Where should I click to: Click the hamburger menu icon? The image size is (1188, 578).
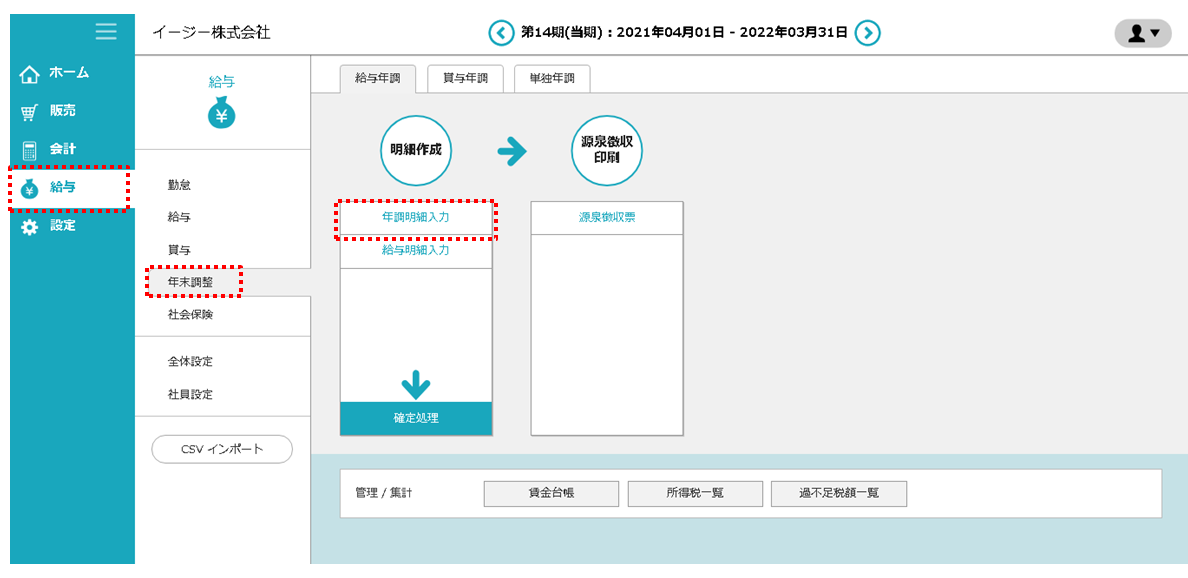106,32
